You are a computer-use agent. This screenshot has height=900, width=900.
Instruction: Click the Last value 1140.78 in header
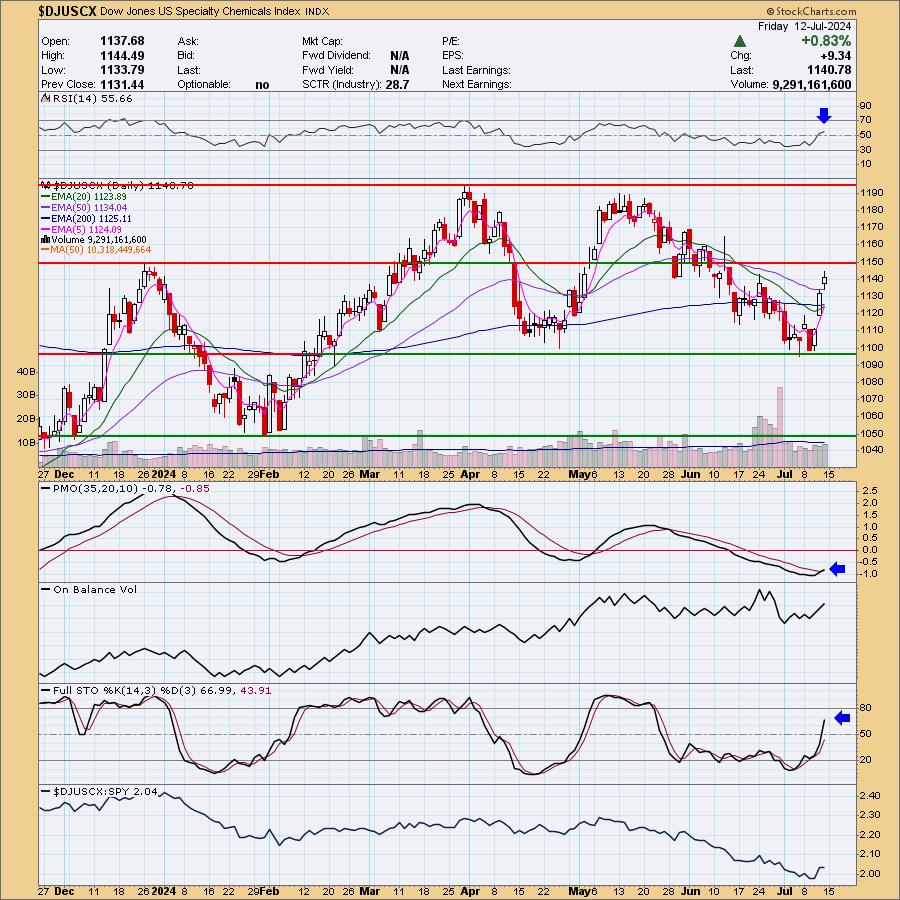pyautogui.click(x=831, y=70)
